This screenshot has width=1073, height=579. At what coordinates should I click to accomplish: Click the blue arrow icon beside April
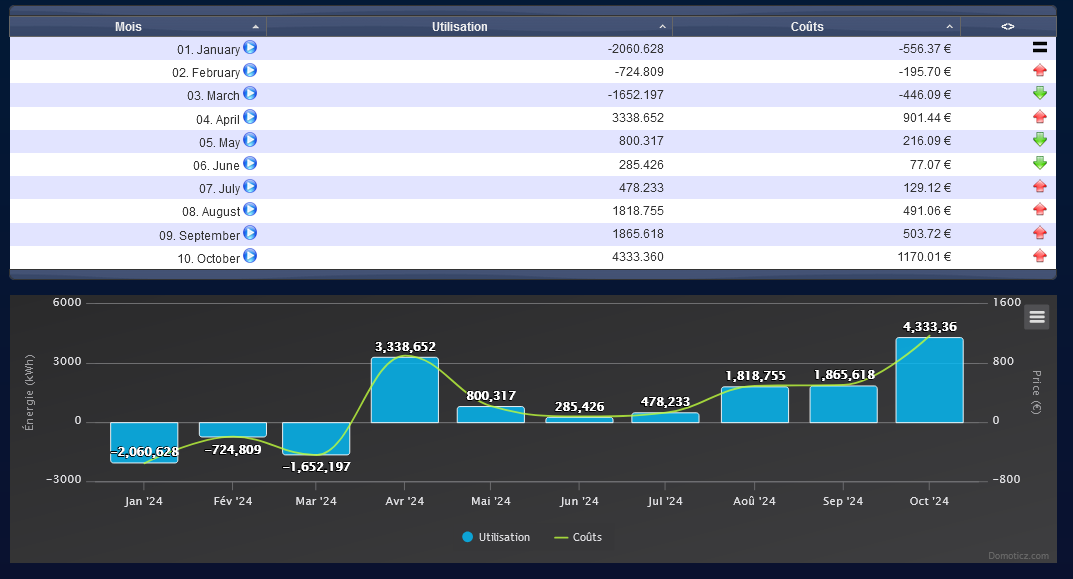pos(250,117)
